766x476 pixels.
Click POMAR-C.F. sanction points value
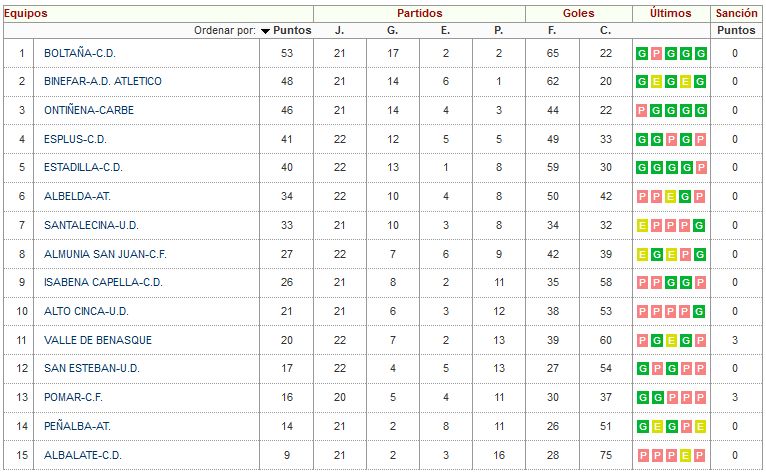735,397
